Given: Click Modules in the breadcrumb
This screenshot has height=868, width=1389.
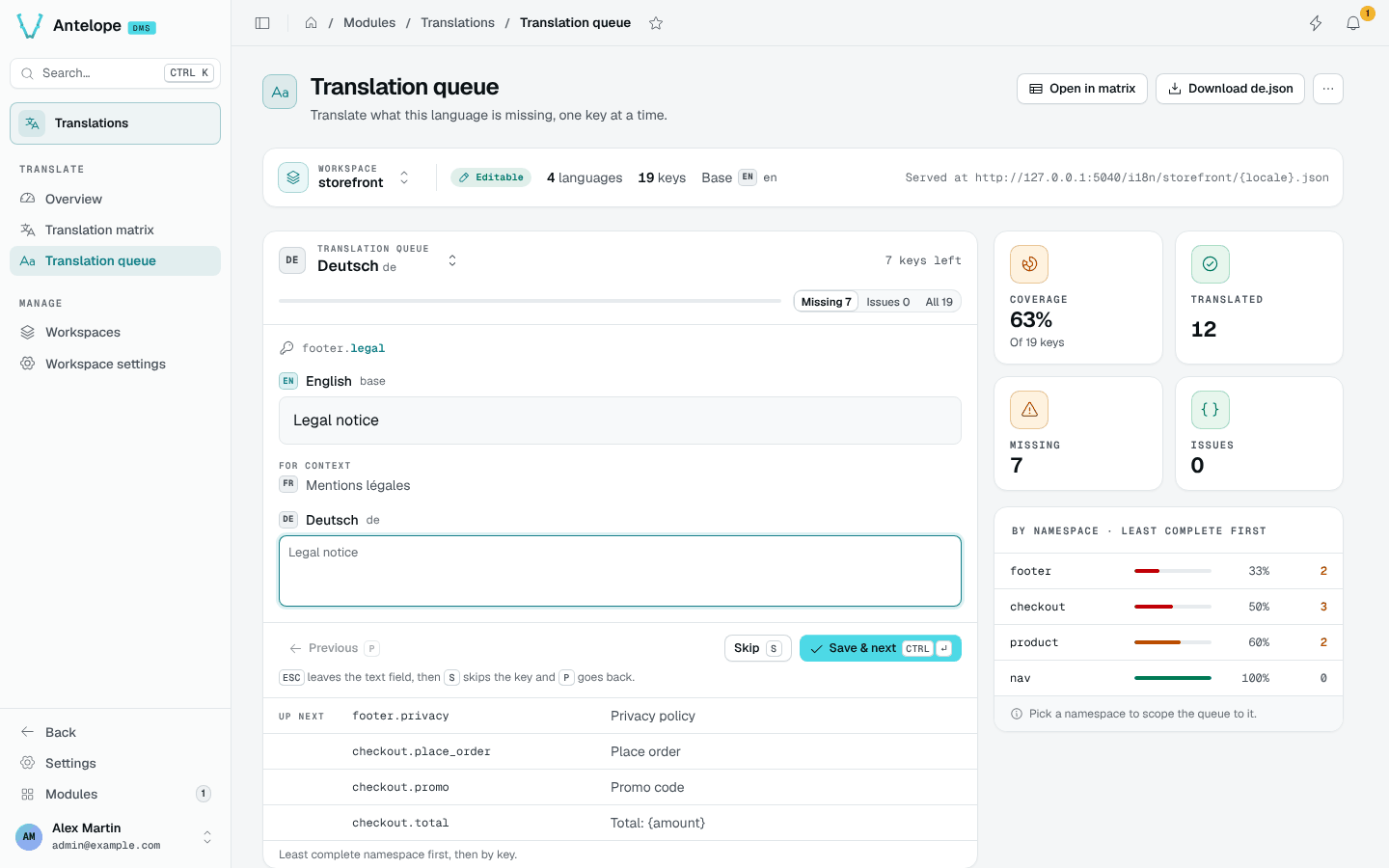Looking at the screenshot, I should coord(369,23).
